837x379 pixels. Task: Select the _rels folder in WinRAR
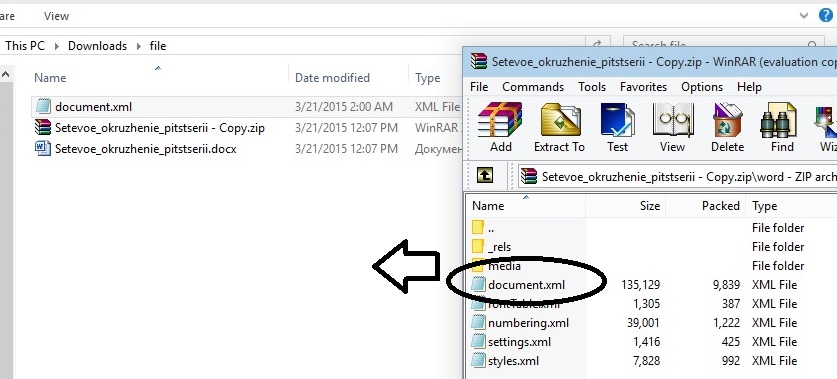click(x=500, y=247)
